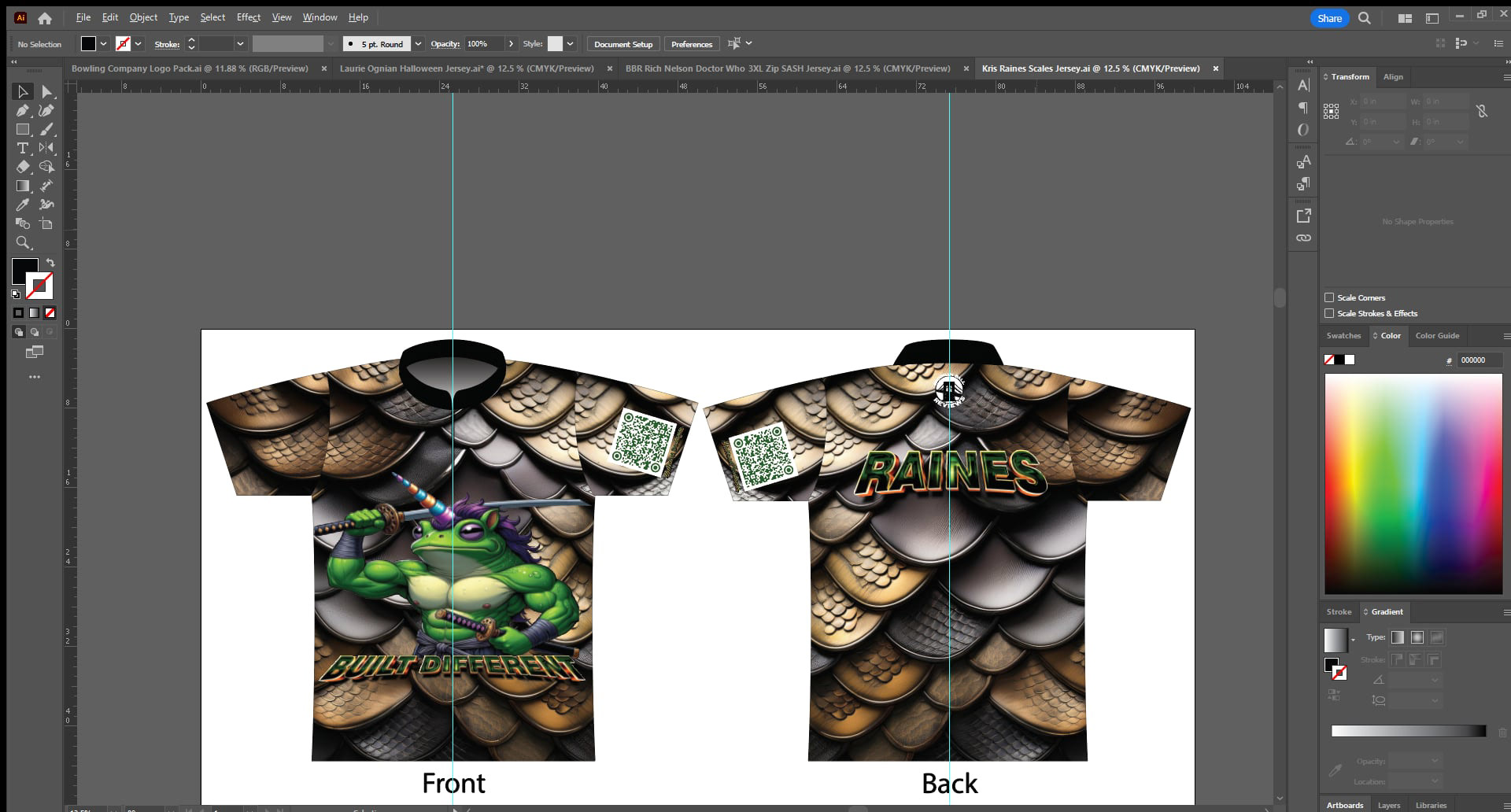This screenshot has width=1511, height=812.
Task: Open the Paragraph panel icon
Action: point(1303,108)
